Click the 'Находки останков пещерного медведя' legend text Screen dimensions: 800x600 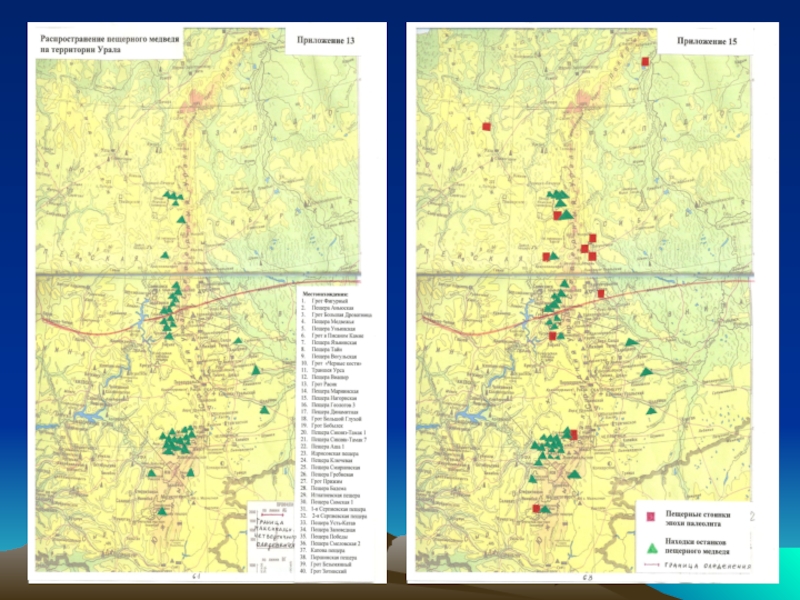coord(697,546)
